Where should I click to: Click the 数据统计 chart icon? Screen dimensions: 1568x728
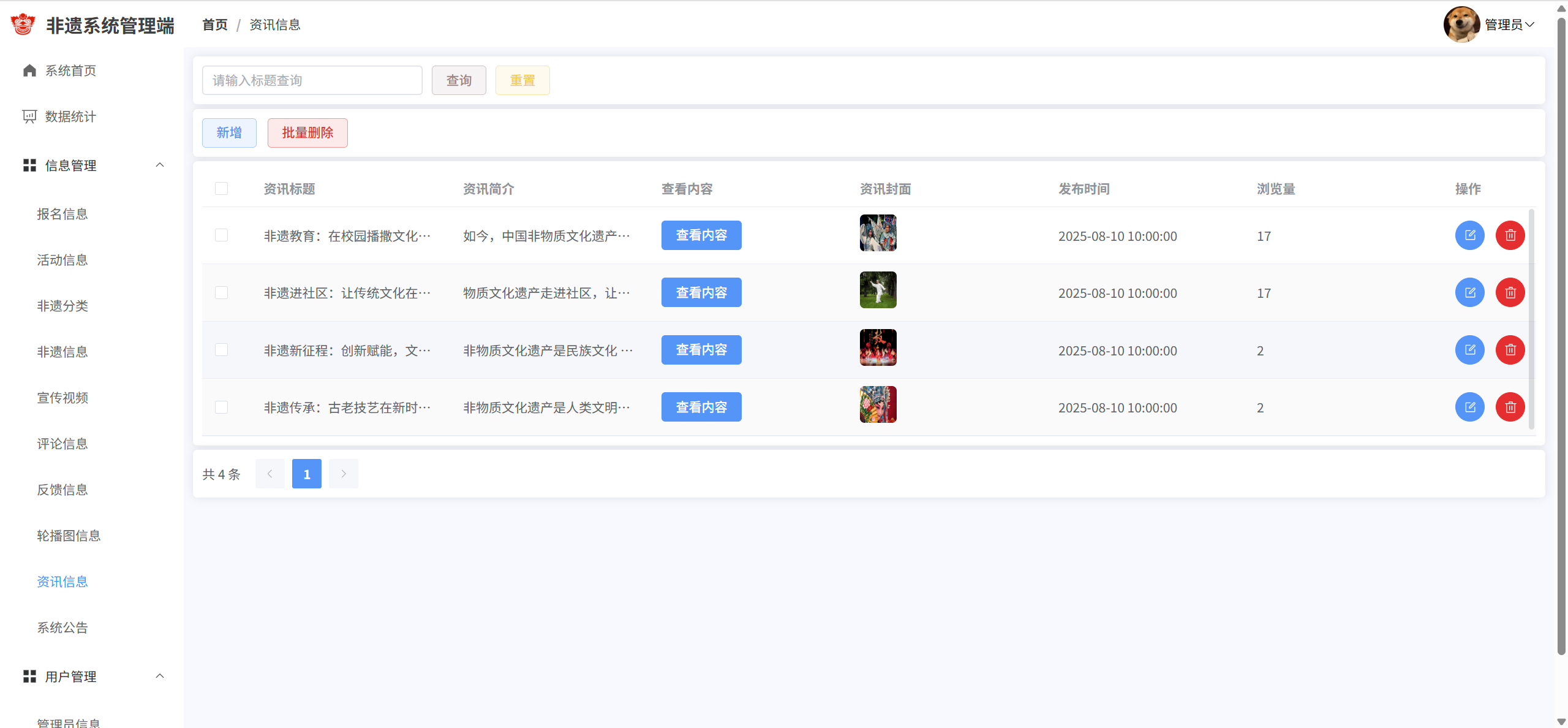click(x=29, y=116)
